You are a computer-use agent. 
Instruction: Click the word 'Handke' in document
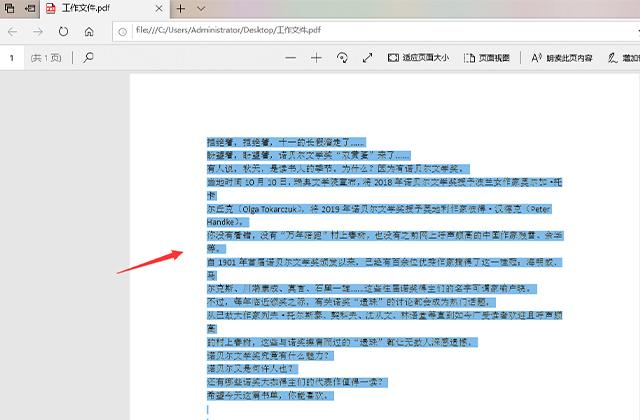point(220,222)
